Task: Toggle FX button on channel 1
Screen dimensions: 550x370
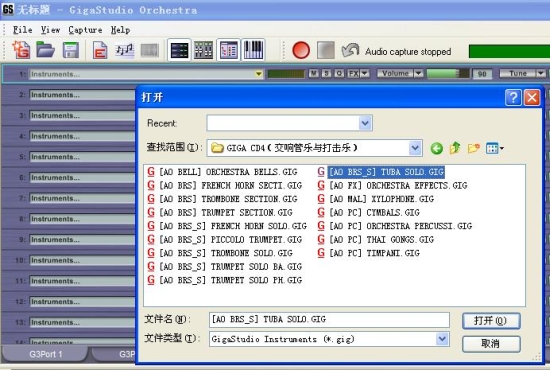Action: coord(354,73)
